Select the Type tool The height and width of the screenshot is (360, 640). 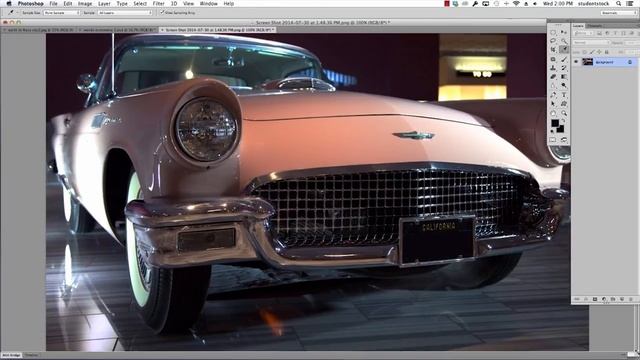coord(564,95)
